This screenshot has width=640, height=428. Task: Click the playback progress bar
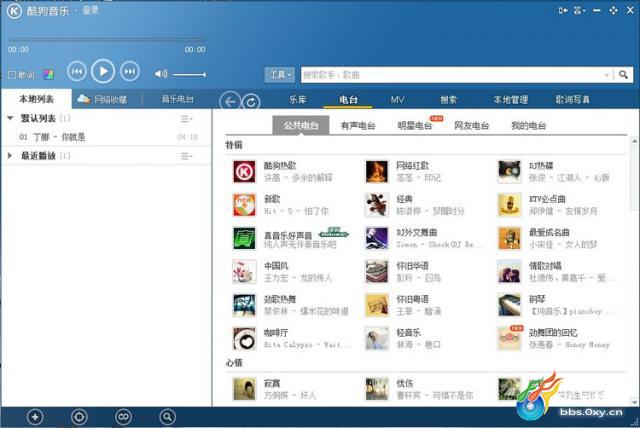click(x=107, y=40)
